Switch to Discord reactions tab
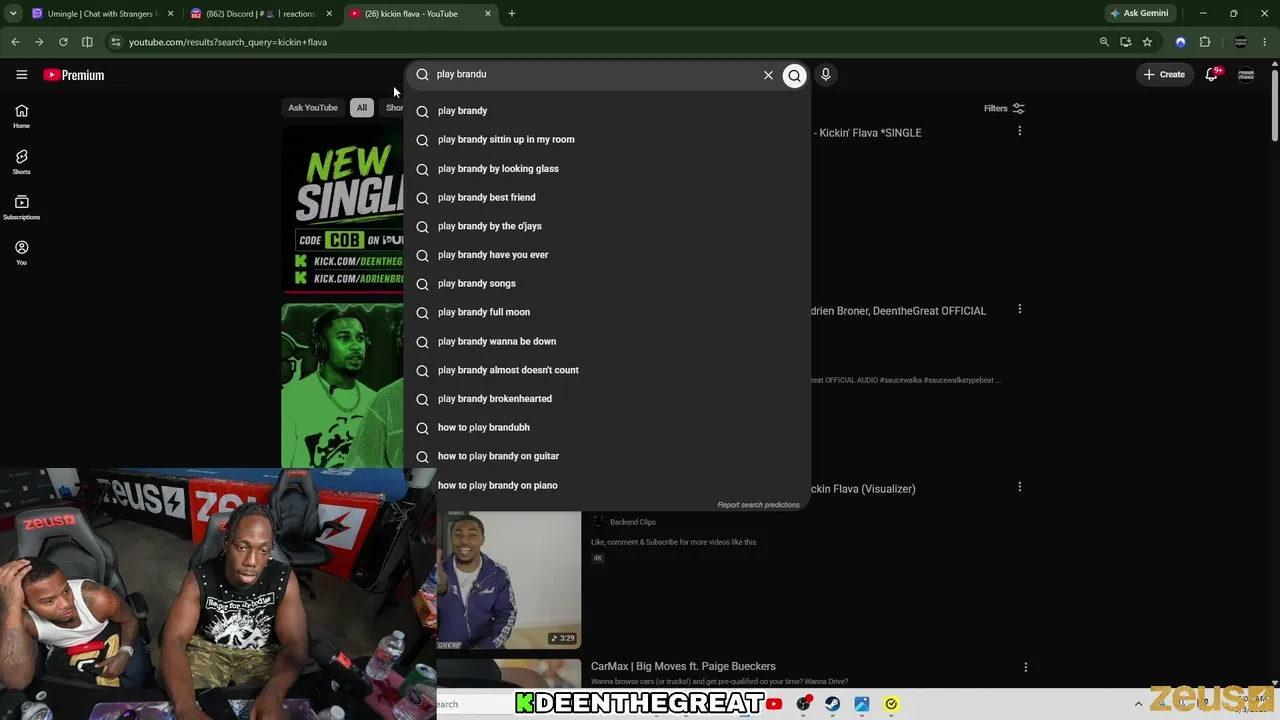The image size is (1280, 720). point(258,14)
